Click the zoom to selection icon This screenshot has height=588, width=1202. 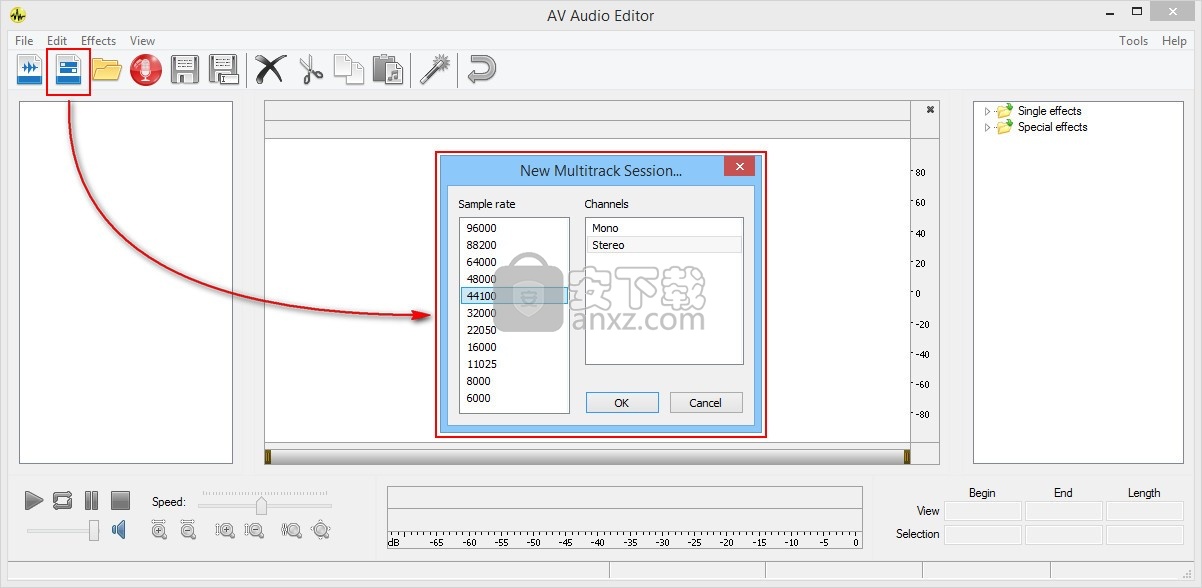(292, 530)
